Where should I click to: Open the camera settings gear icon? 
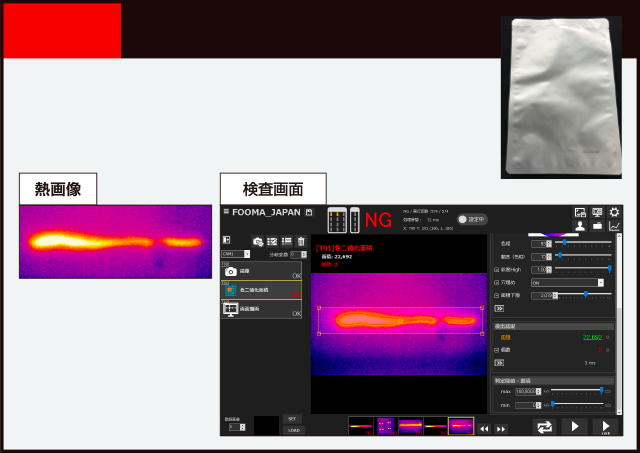point(258,241)
